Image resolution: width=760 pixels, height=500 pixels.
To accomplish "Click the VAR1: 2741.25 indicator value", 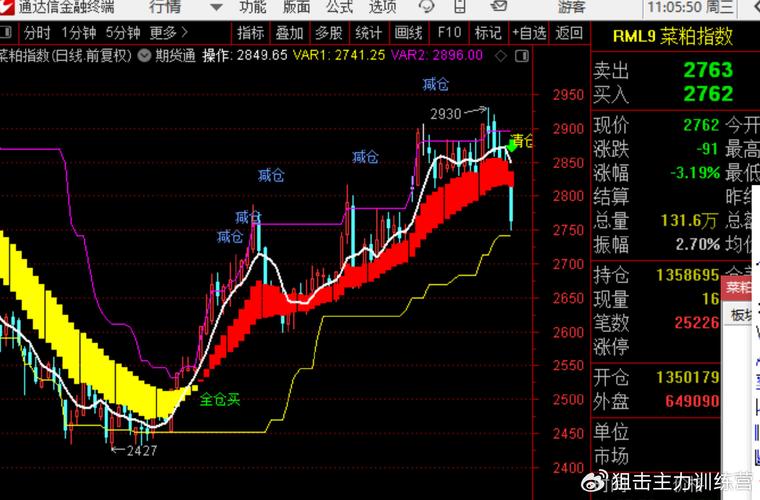I will 339,55.
